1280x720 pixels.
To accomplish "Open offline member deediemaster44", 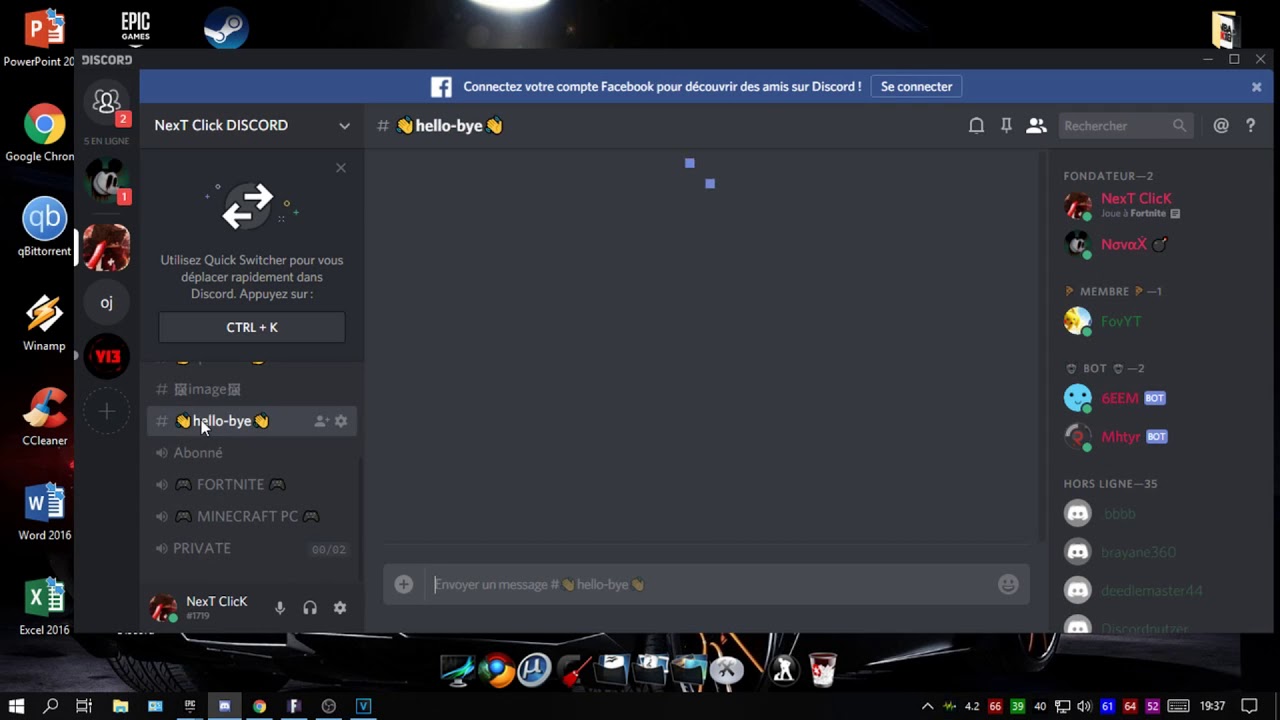I will pos(1150,590).
